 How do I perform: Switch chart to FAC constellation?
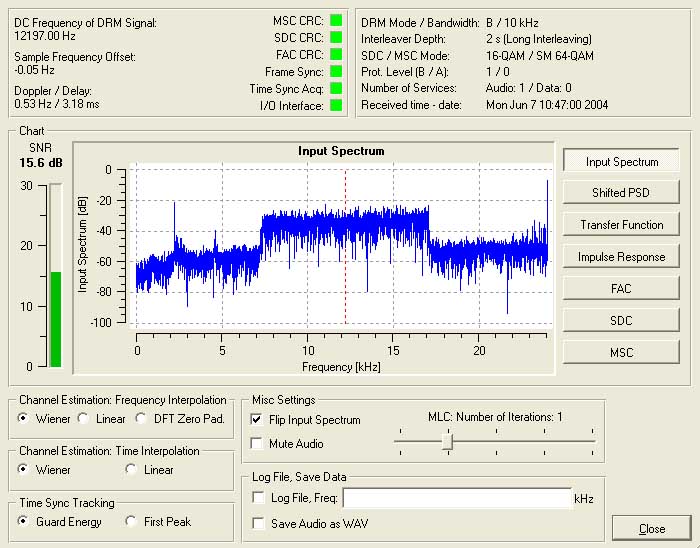(621, 289)
